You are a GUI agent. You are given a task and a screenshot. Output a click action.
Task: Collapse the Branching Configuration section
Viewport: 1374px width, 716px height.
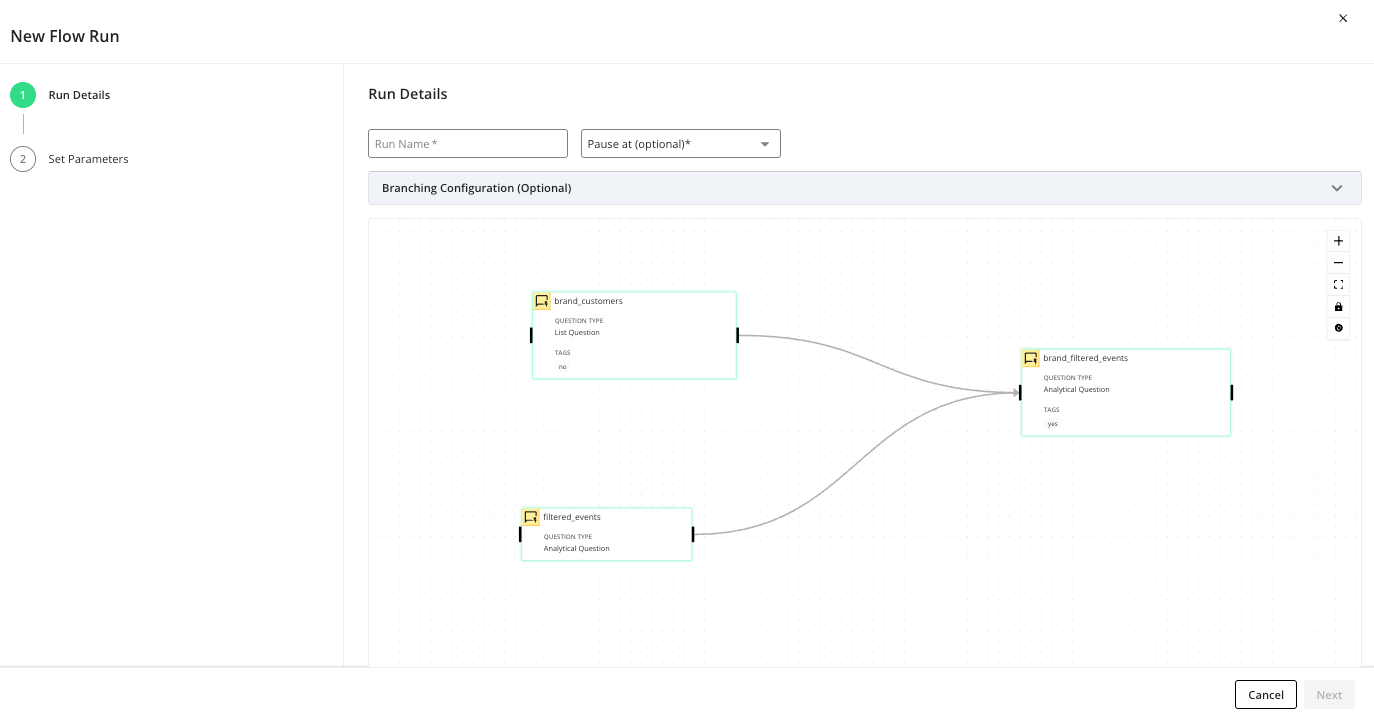tap(1336, 187)
